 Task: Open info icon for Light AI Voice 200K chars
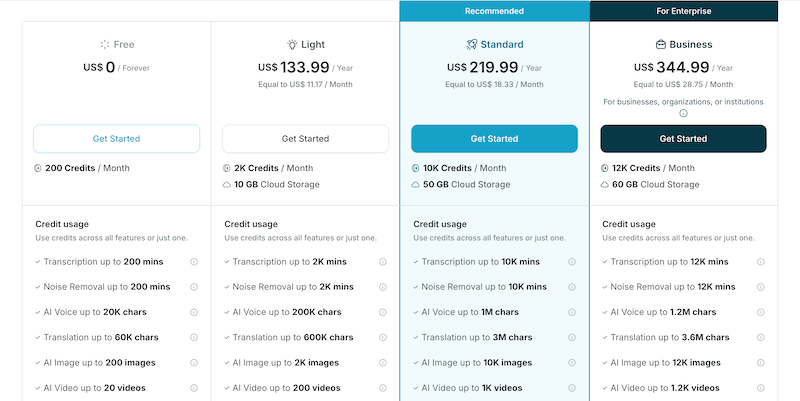tap(383, 312)
